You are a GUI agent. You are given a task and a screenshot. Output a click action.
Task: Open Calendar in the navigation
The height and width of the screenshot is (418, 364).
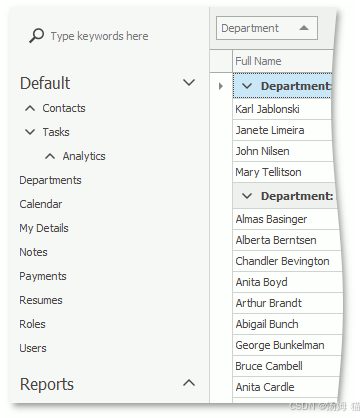[x=41, y=204]
